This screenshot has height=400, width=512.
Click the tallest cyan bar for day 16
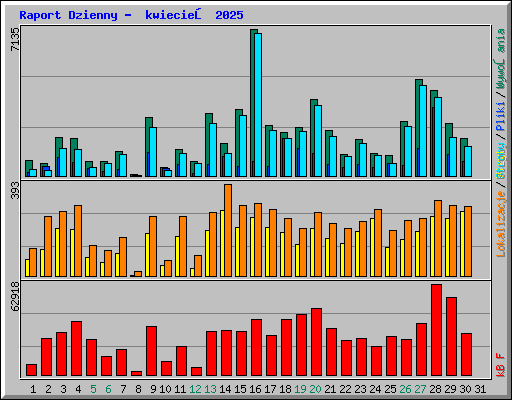coord(258,105)
